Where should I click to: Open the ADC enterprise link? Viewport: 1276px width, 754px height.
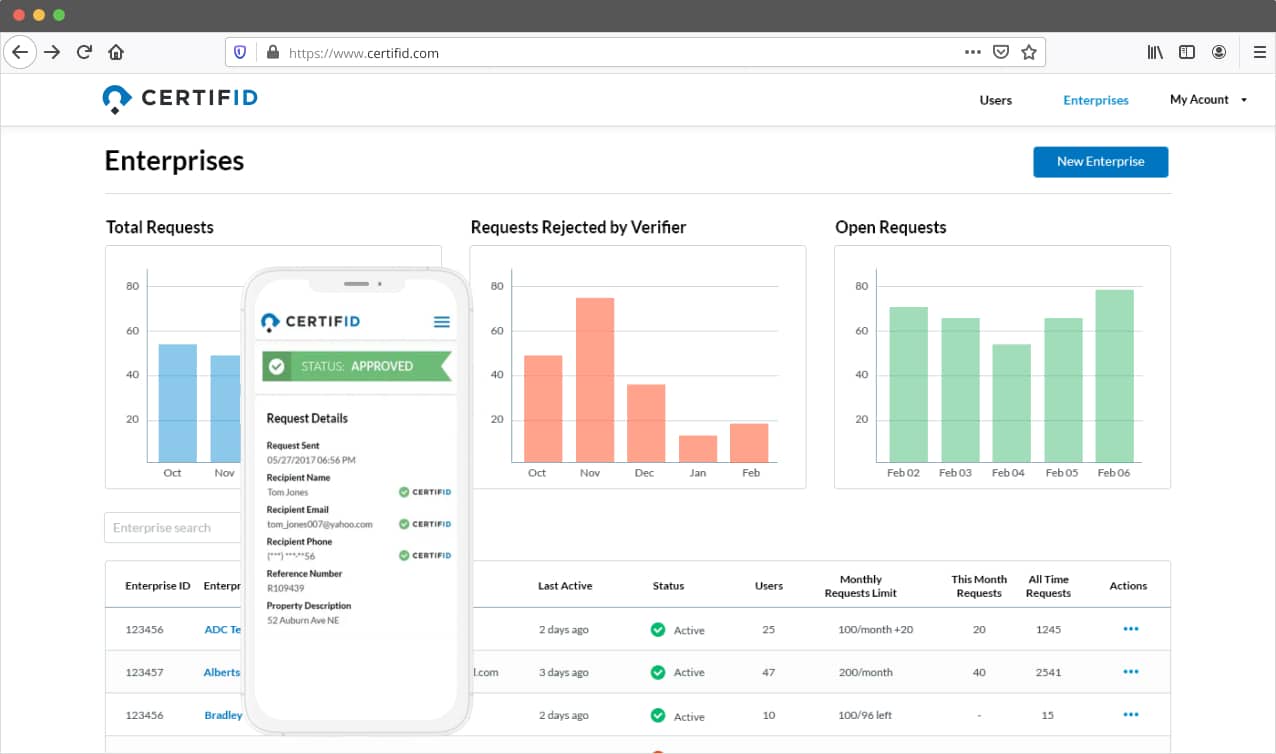click(223, 630)
